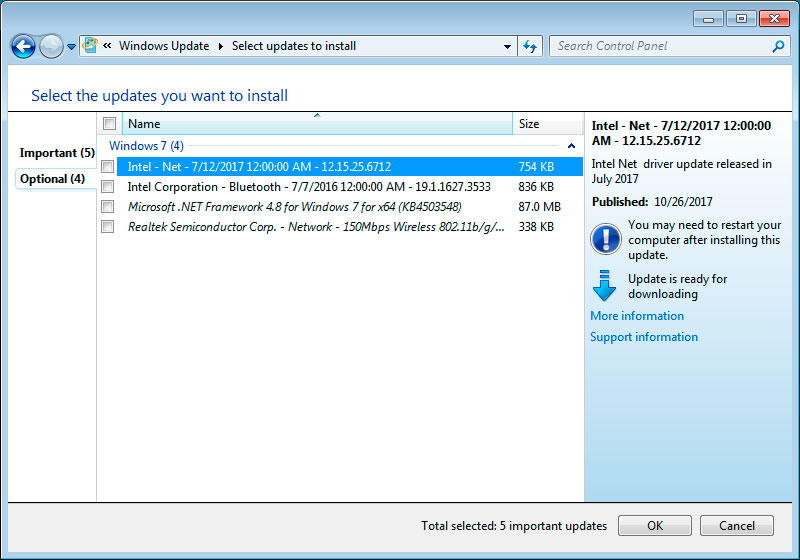Click the 'Select updates to install' breadcrumb
This screenshot has height=560, width=800.
[x=294, y=46]
